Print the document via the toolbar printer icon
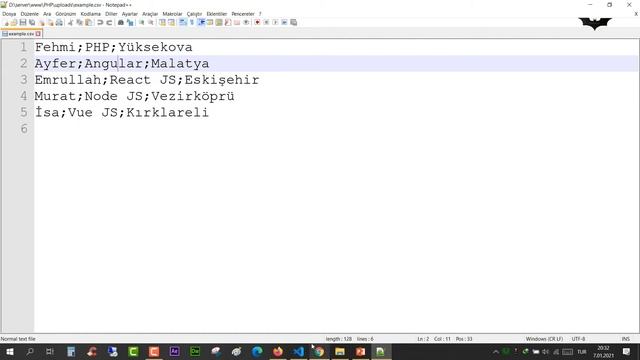This screenshot has width=640, height=360. coord(59,22)
